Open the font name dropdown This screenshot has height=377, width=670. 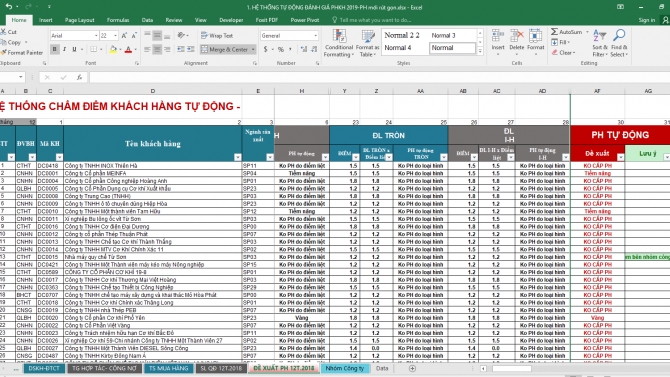[96, 35]
